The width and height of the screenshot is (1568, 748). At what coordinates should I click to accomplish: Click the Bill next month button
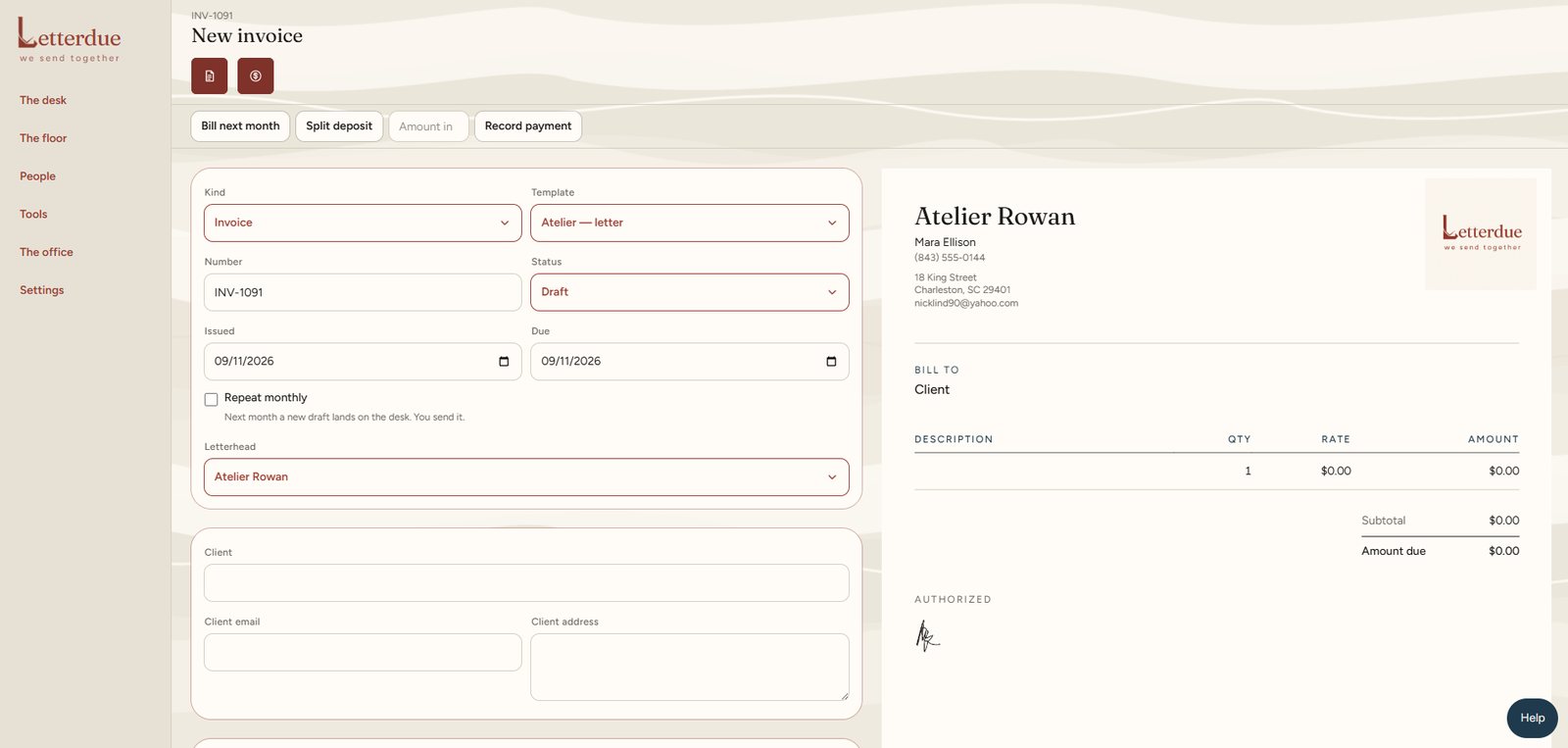click(240, 125)
